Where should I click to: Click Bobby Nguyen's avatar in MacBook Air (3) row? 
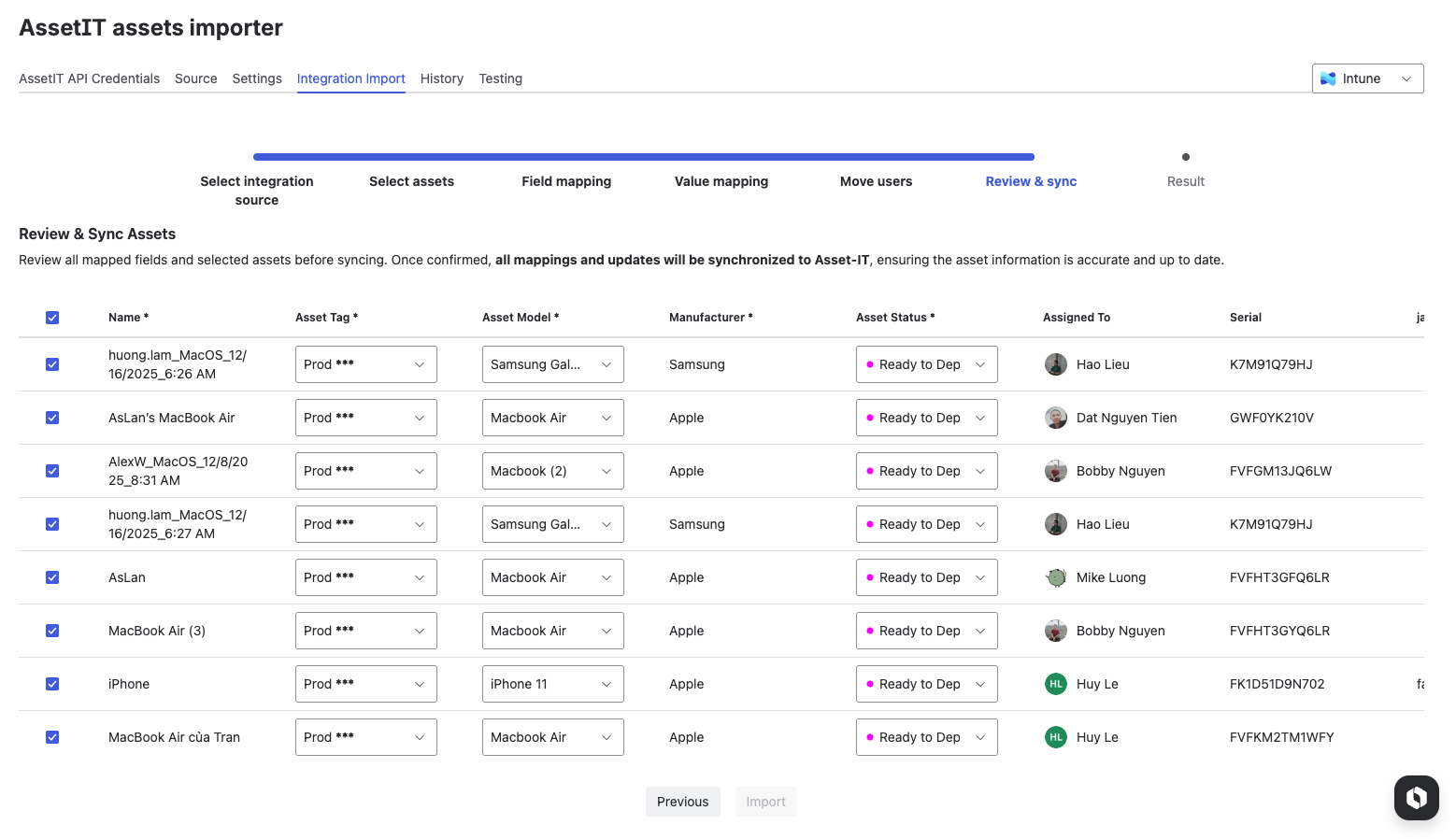[x=1056, y=631]
